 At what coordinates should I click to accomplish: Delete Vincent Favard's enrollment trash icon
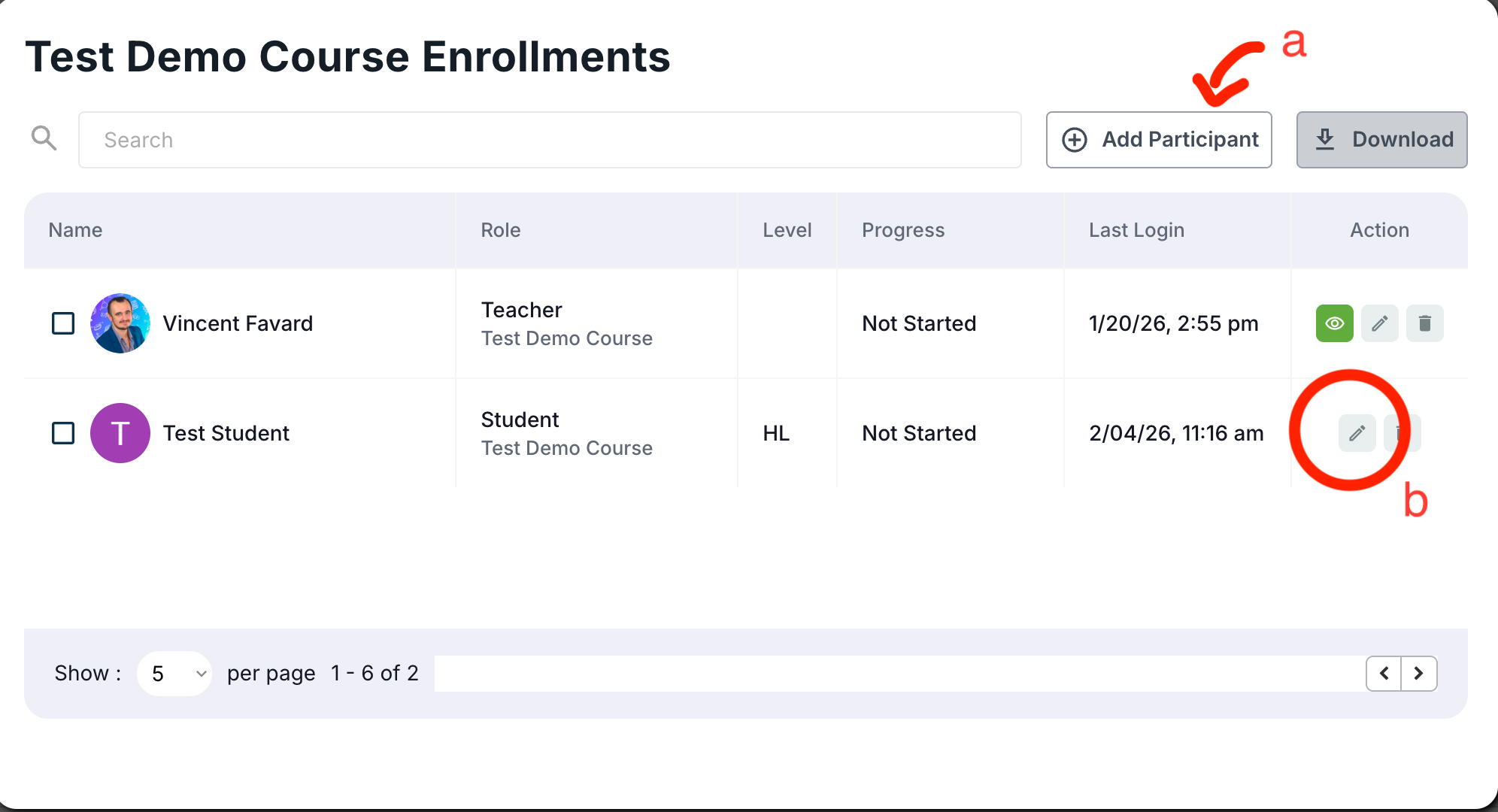[x=1424, y=323]
